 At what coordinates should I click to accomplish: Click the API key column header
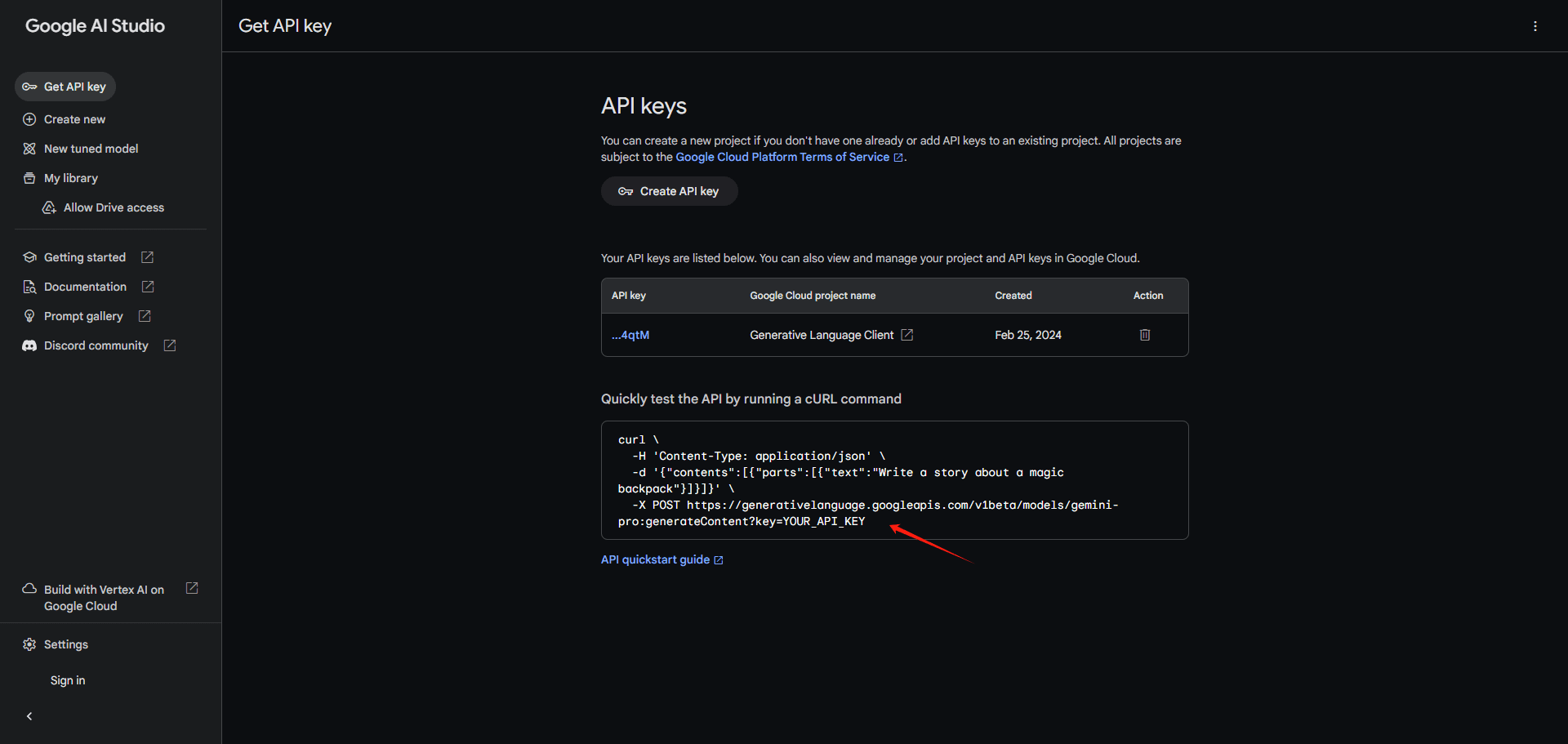click(x=629, y=296)
